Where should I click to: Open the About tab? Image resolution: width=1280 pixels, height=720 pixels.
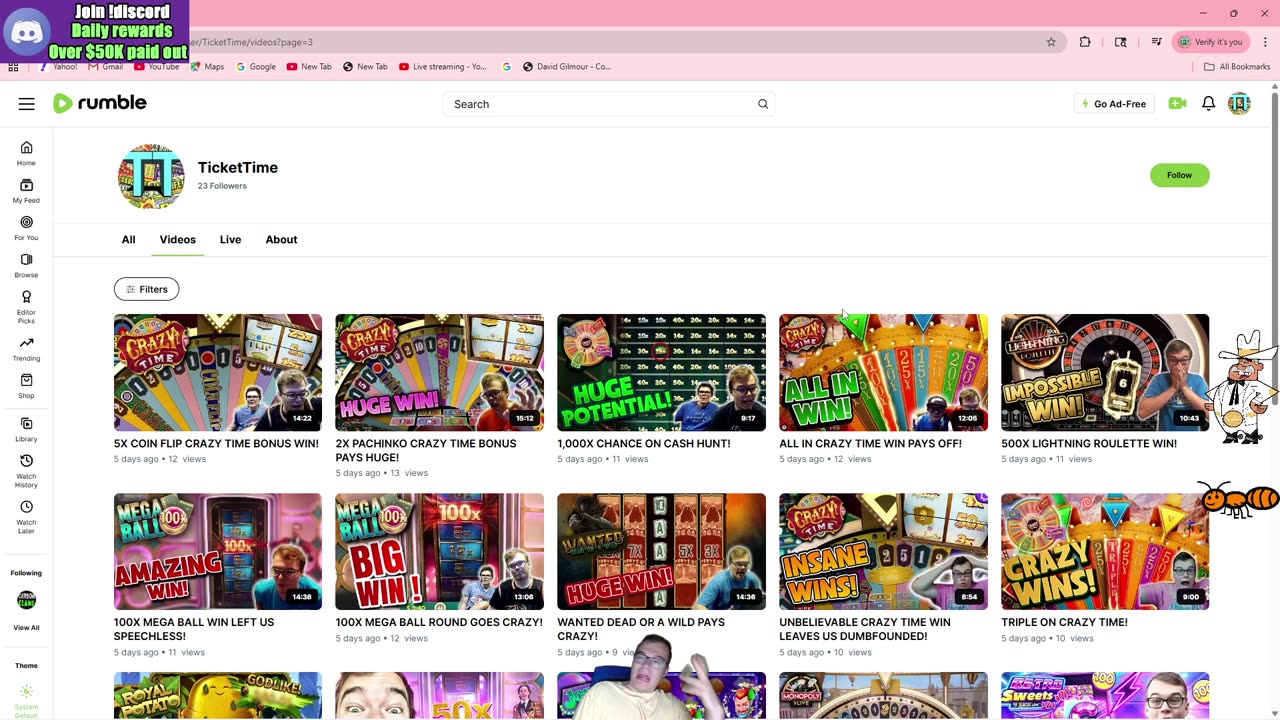[281, 240]
